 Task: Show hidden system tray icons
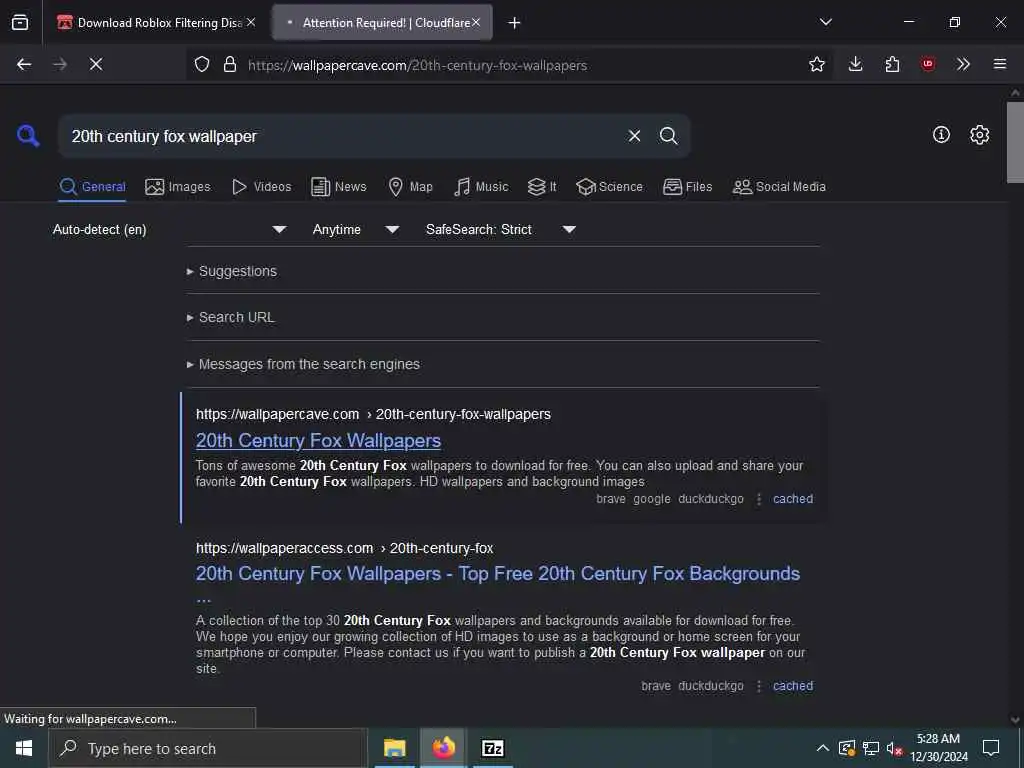coord(823,748)
